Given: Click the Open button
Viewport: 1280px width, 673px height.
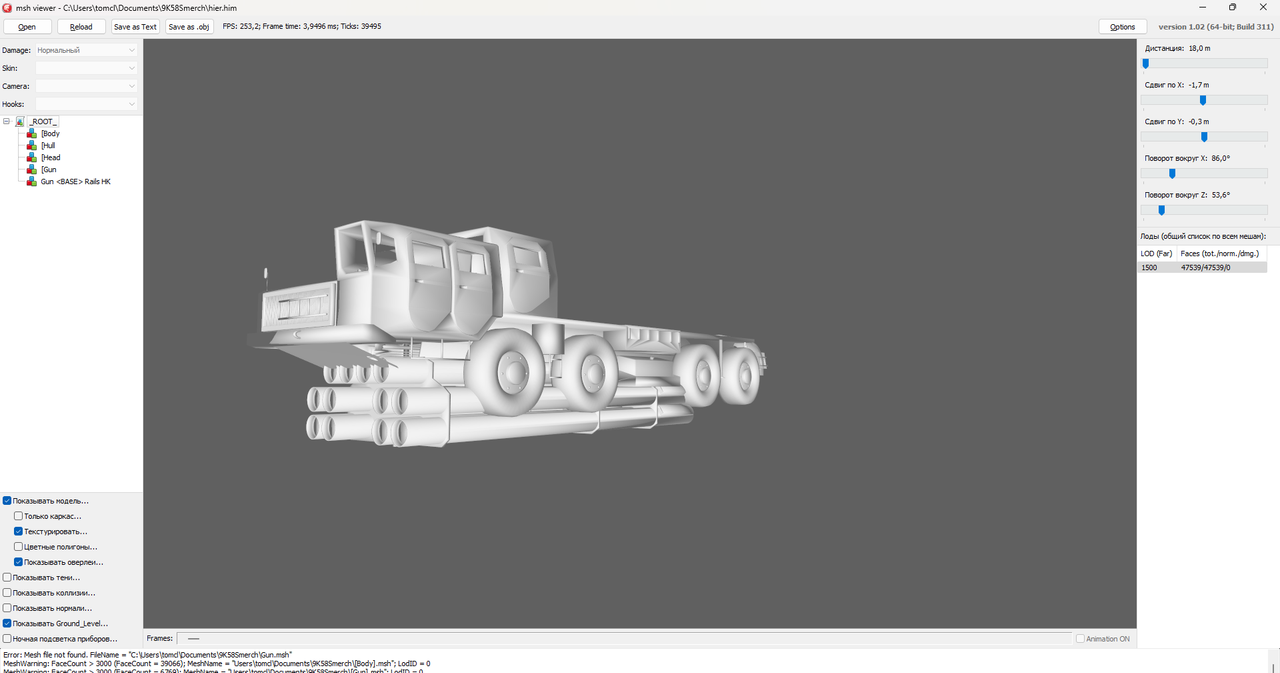Looking at the screenshot, I should pyautogui.click(x=27, y=27).
